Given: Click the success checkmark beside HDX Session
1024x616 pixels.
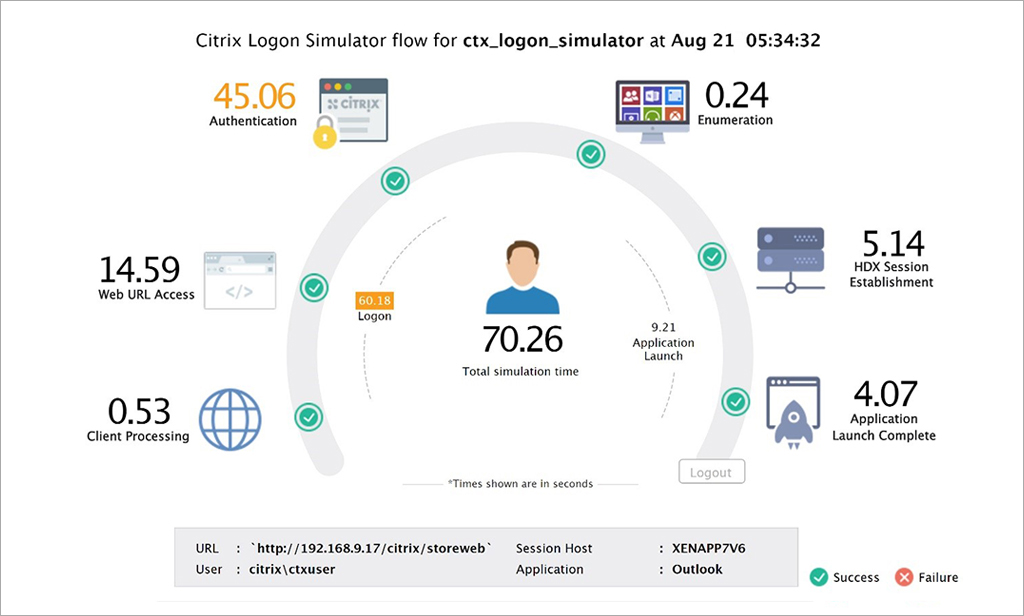Looking at the screenshot, I should pyautogui.click(x=712, y=257).
